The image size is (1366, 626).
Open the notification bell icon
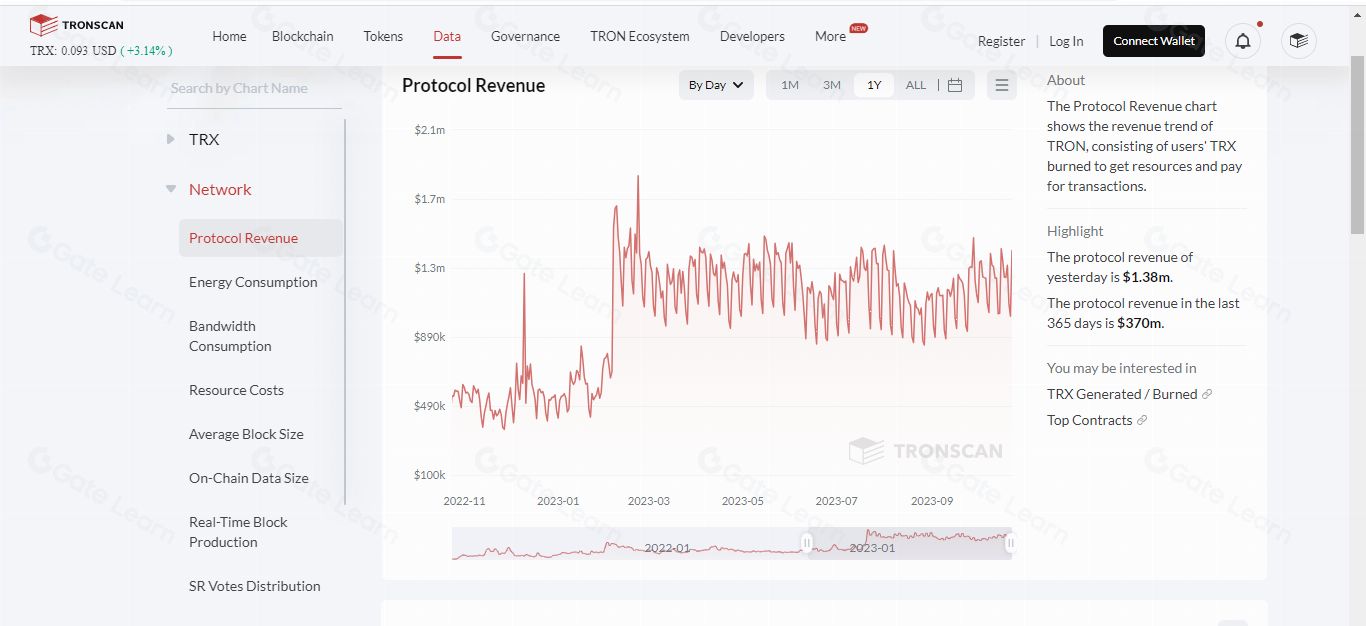(x=1242, y=41)
